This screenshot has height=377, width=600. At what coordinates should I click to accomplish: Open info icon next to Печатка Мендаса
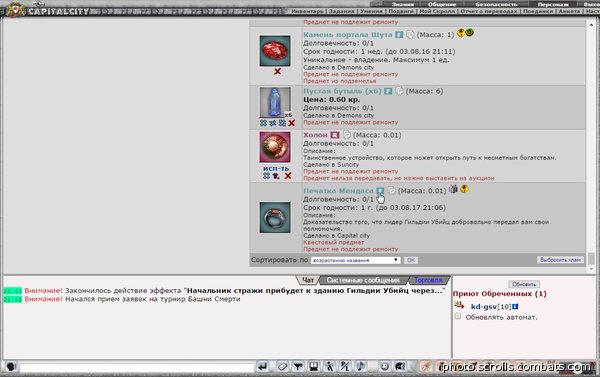(380, 191)
